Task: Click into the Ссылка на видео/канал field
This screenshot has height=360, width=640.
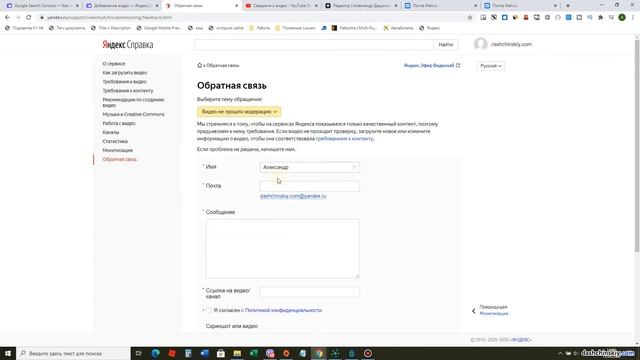Action: (x=310, y=292)
